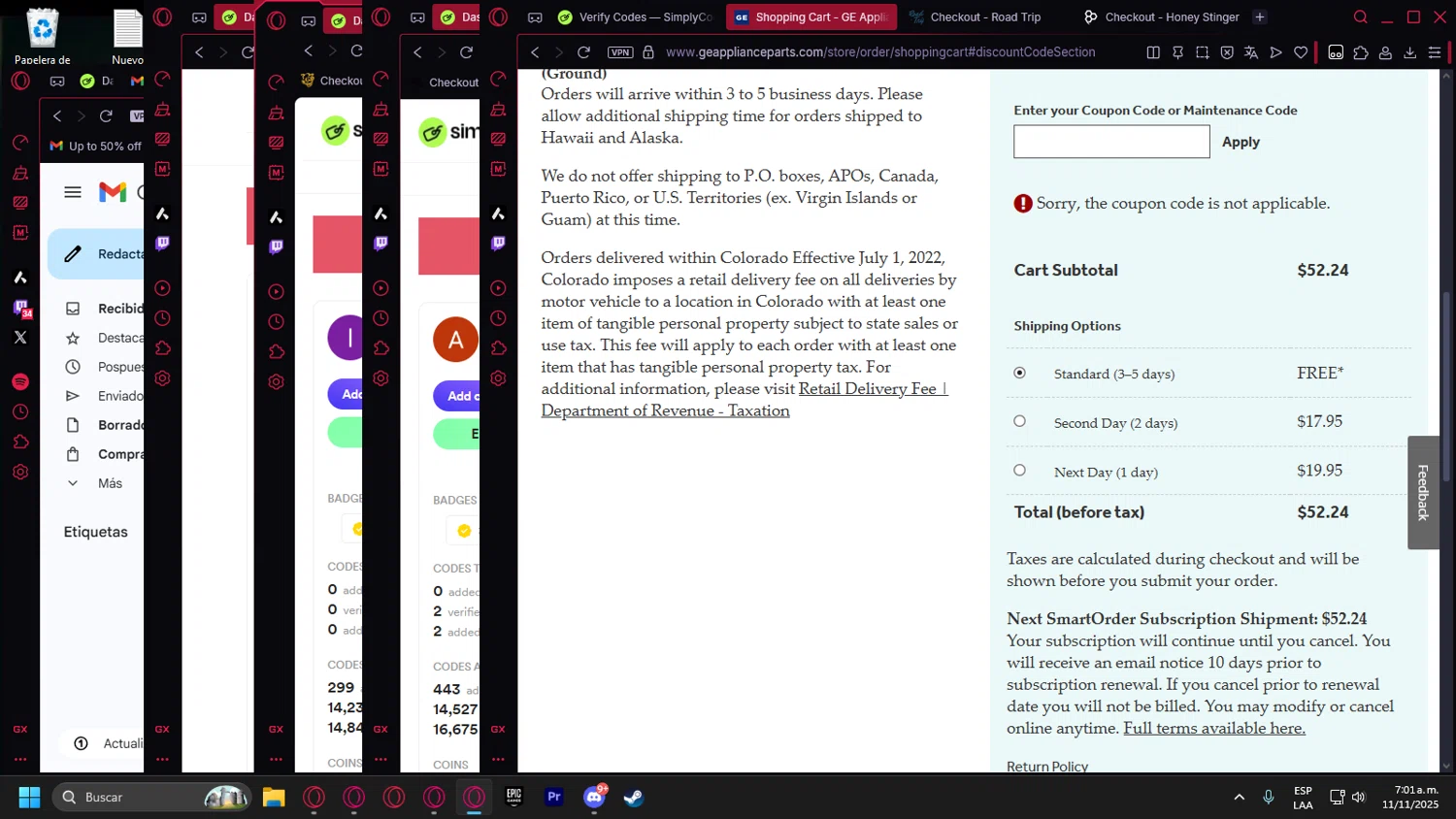Click the '$19.95' Next Day price
This screenshot has height=819, width=1456.
1319,471
